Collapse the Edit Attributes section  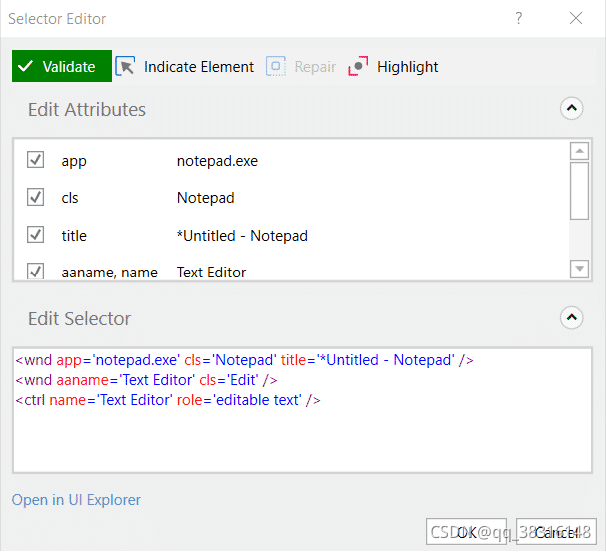point(571,108)
